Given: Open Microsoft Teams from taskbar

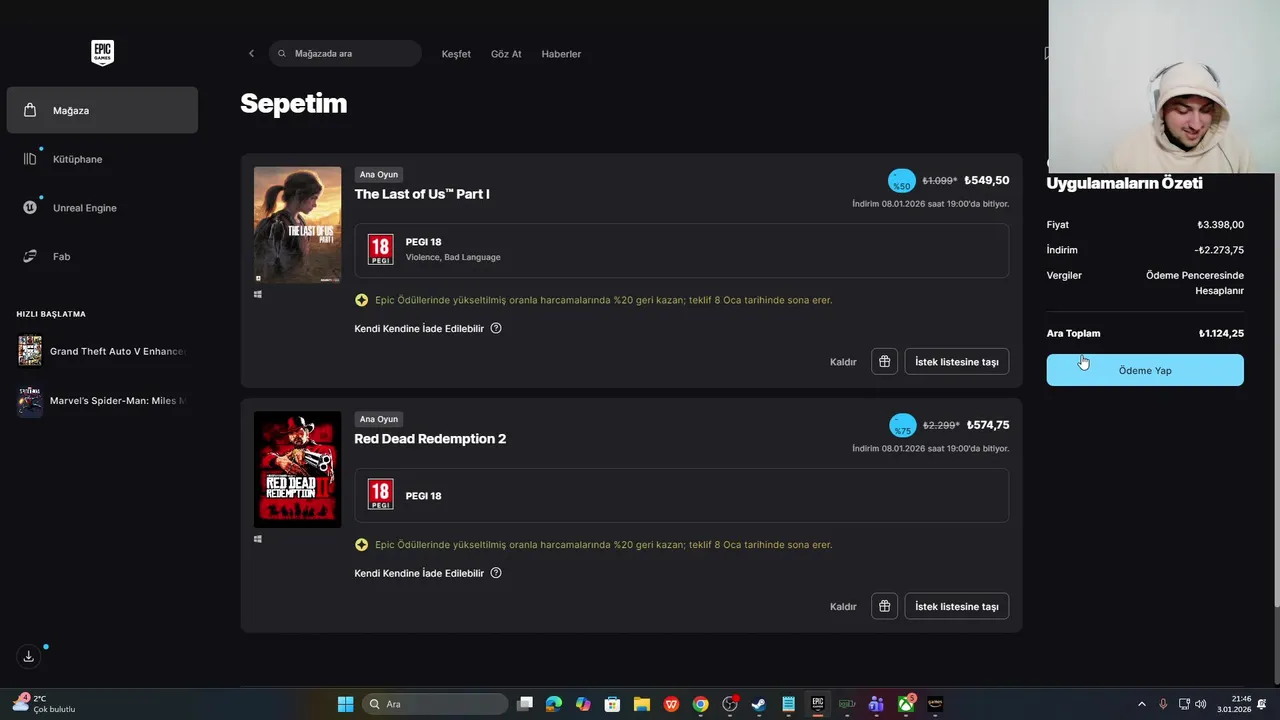Looking at the screenshot, I should (876, 704).
